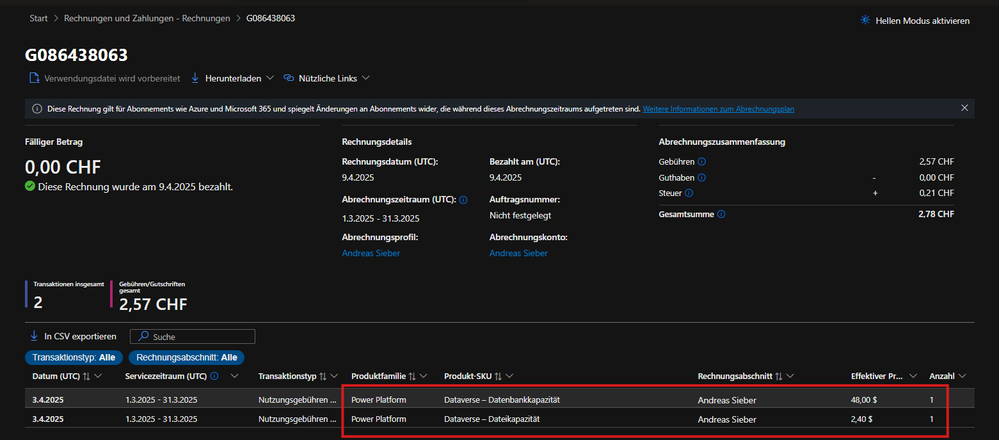This screenshot has height=440, width=999.
Task: Click the Herunterladen button label
Action: pos(233,78)
